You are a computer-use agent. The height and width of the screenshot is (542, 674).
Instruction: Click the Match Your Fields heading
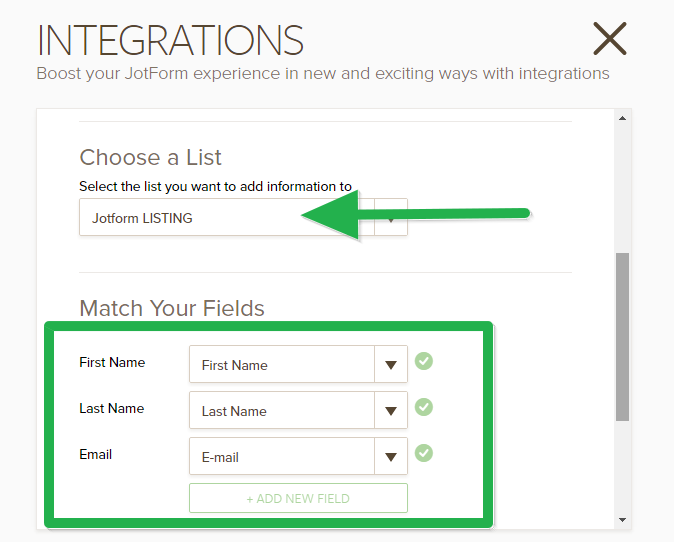pos(172,308)
